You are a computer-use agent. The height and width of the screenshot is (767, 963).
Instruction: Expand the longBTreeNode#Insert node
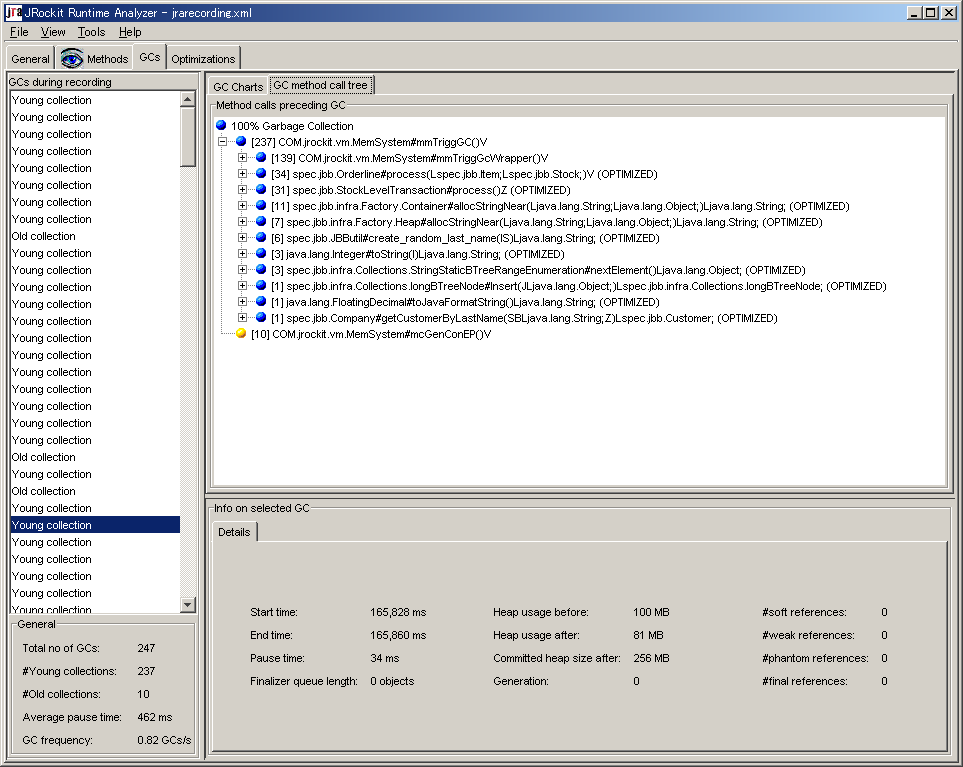pos(243,286)
